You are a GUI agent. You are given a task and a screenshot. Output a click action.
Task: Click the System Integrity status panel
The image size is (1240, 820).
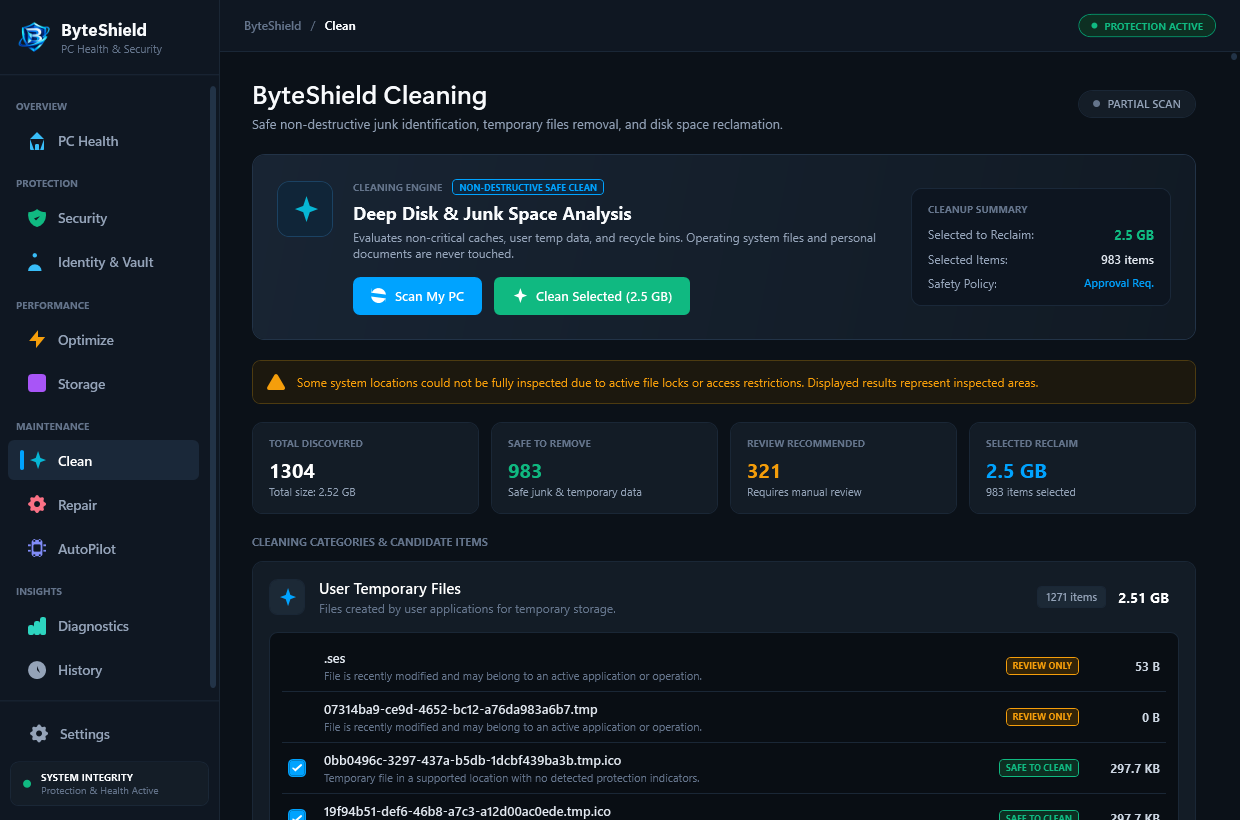click(x=109, y=784)
